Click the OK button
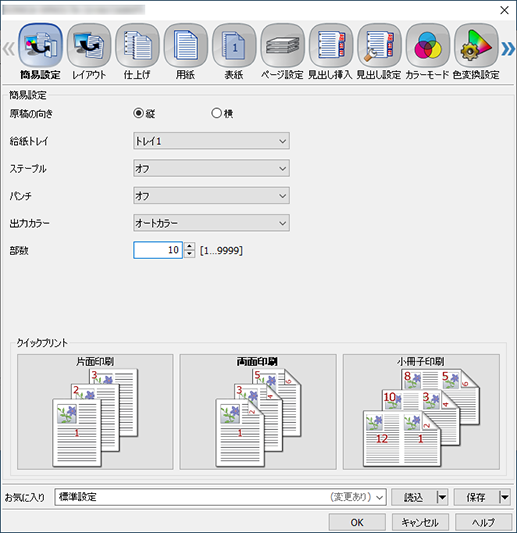 tap(357, 522)
